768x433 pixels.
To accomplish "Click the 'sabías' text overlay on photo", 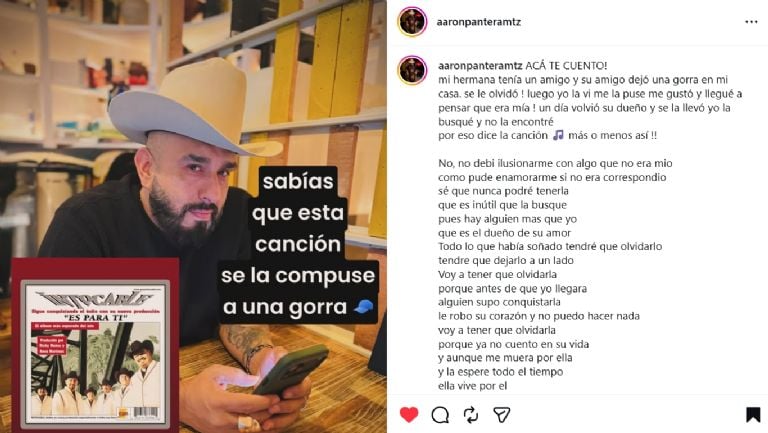I will [298, 181].
